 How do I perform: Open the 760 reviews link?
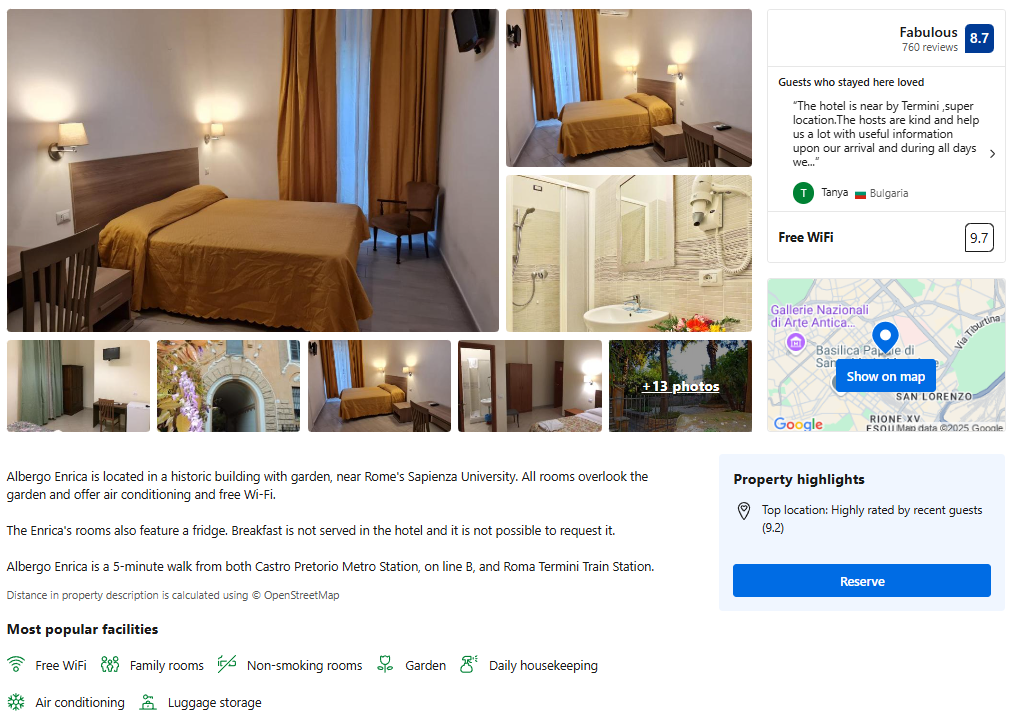[930, 47]
